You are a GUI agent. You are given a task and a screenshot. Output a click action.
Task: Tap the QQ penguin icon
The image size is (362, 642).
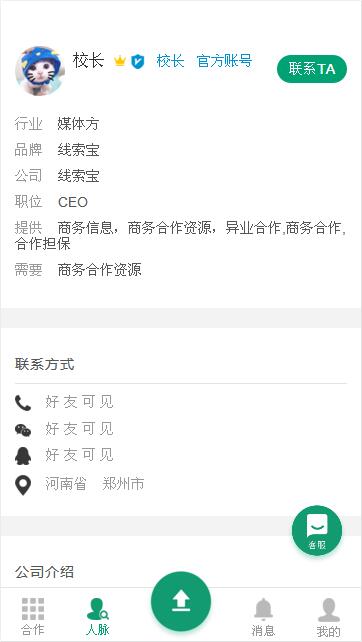23,456
